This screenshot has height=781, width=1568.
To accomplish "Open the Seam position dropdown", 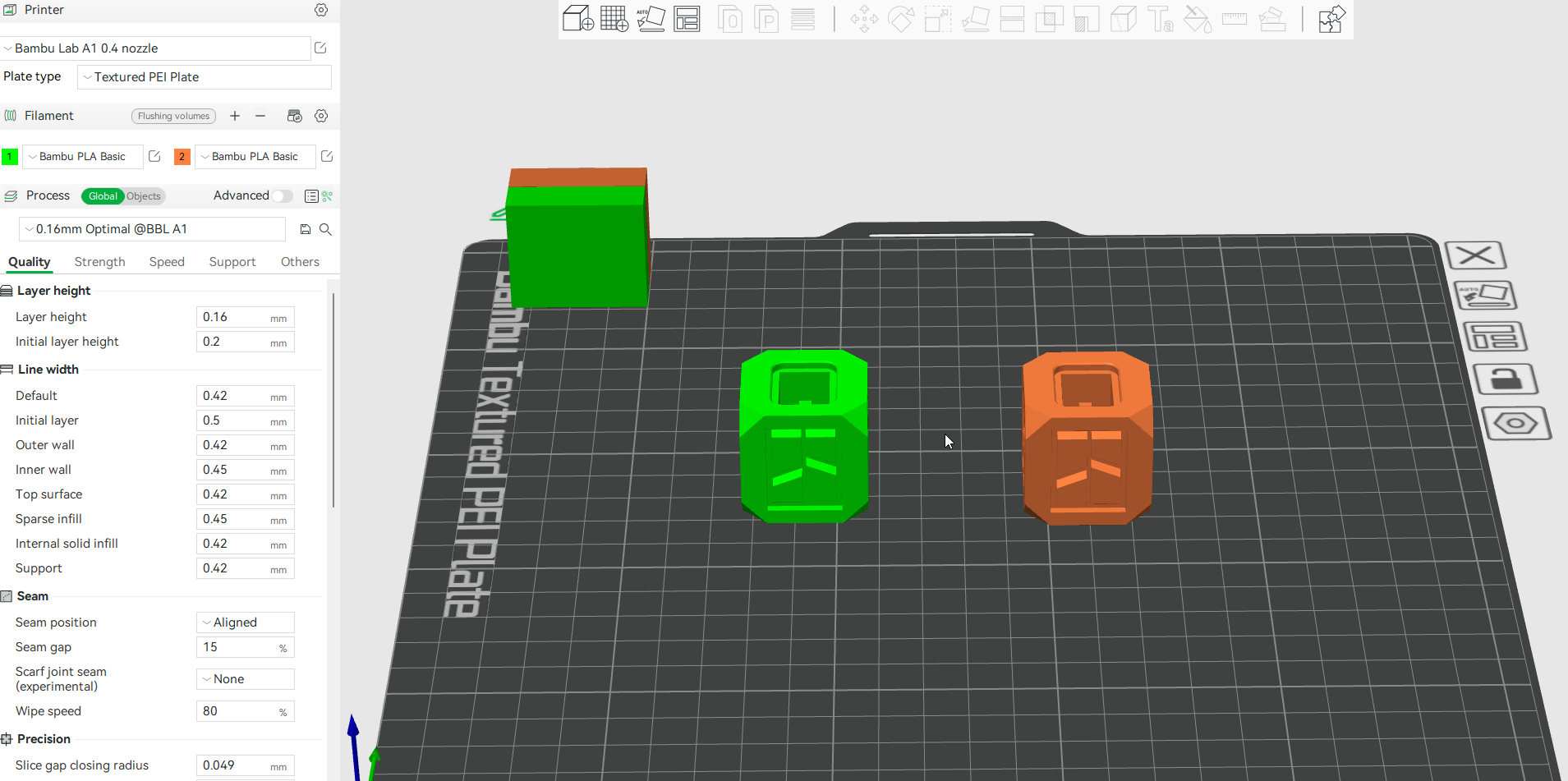I will 246,623.
